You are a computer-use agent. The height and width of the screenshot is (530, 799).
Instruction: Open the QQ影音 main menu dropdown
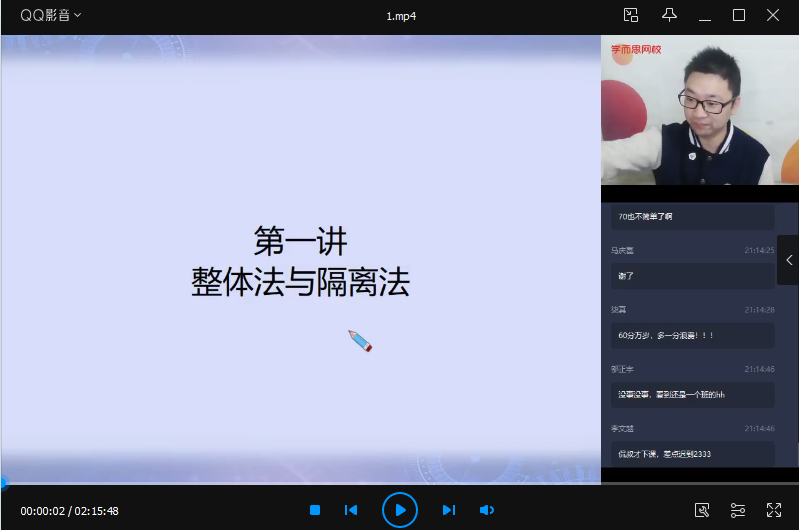pyautogui.click(x=51, y=15)
